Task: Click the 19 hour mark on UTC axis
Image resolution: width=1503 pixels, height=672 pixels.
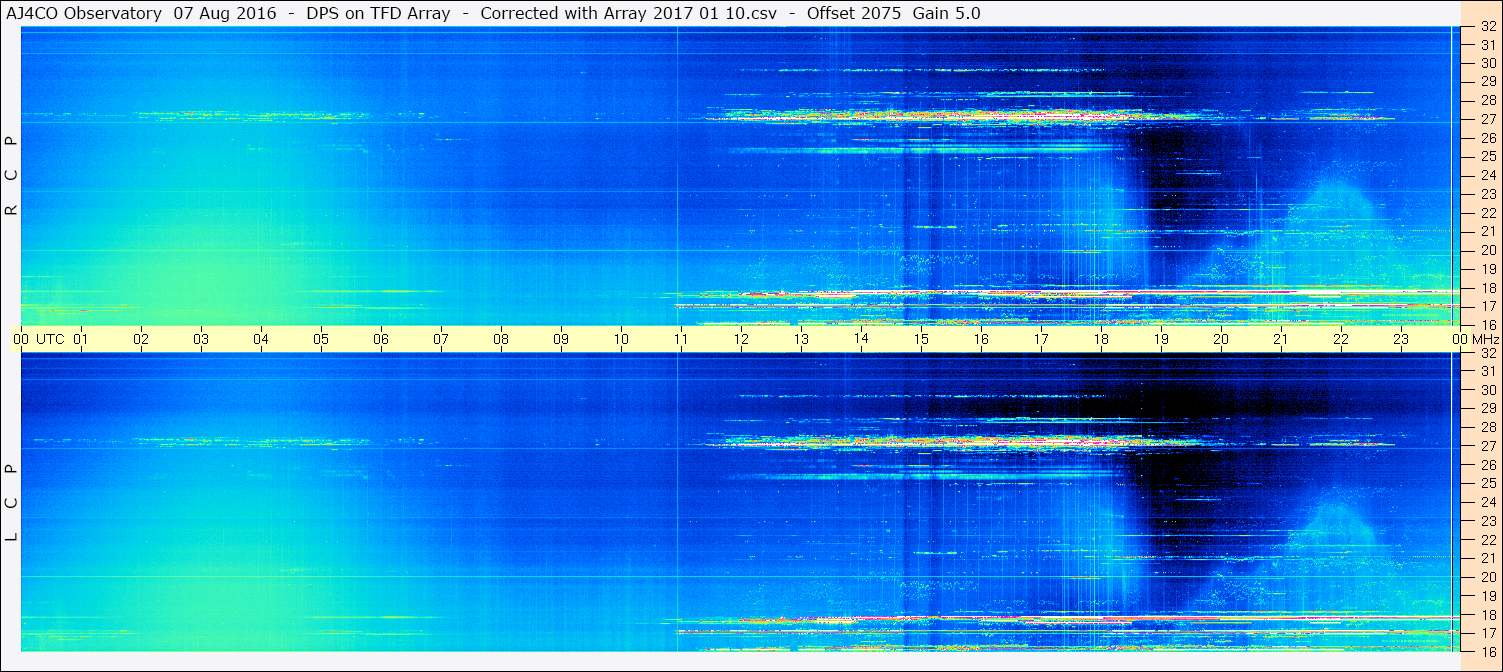Action: 1160,339
